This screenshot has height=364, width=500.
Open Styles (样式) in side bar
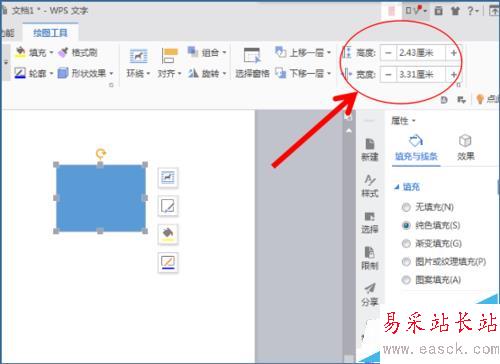coord(370,186)
